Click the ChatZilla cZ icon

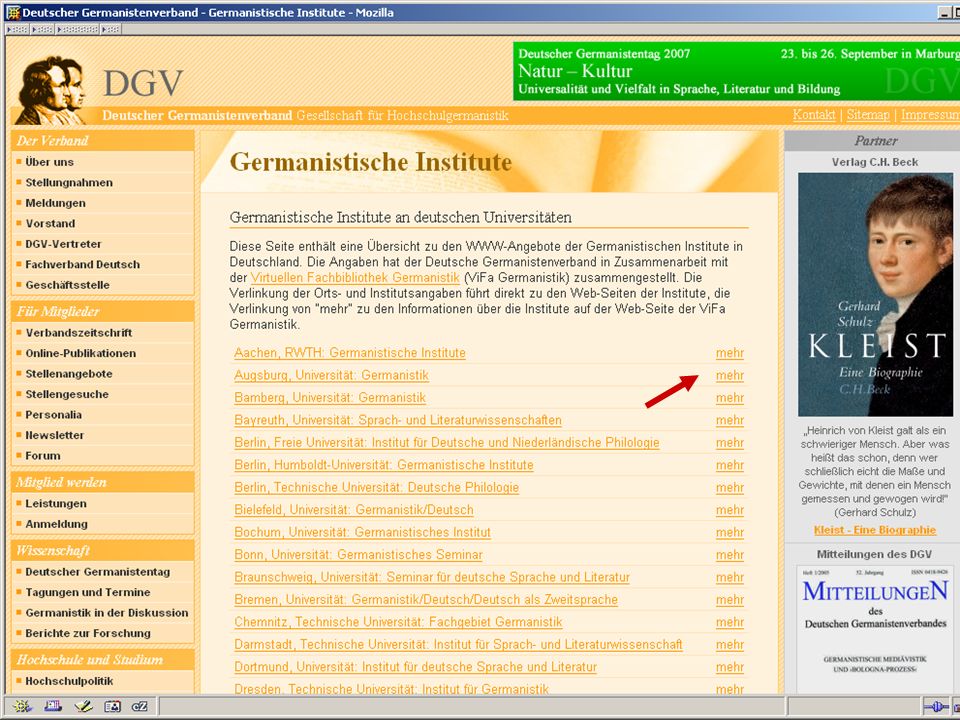140,706
